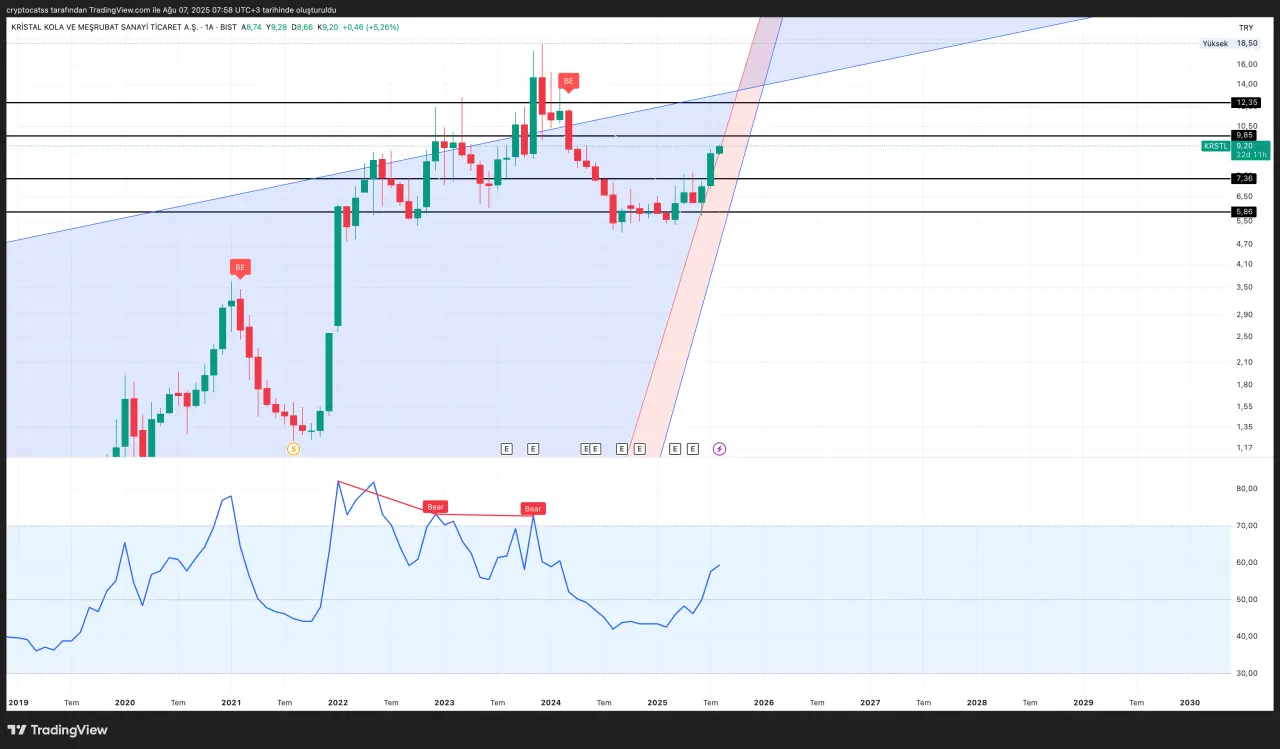
Task: Click 2022 on the time axis
Action: click(x=338, y=703)
